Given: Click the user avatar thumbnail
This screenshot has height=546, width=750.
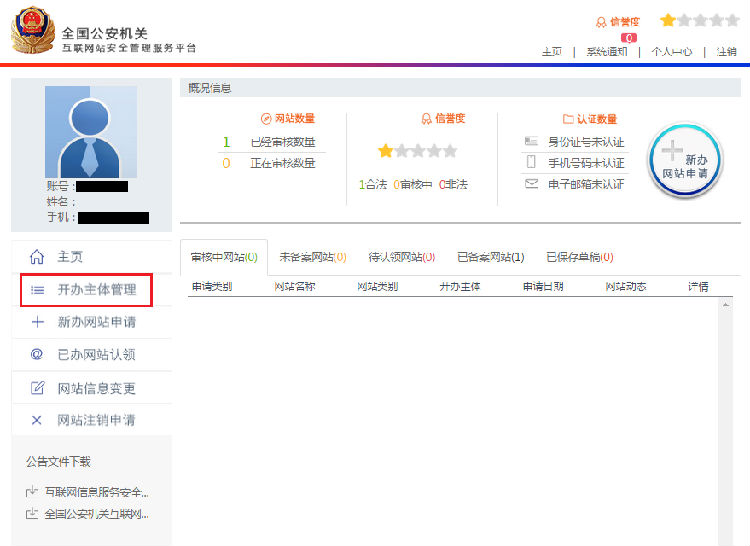Looking at the screenshot, I should pos(91,132).
